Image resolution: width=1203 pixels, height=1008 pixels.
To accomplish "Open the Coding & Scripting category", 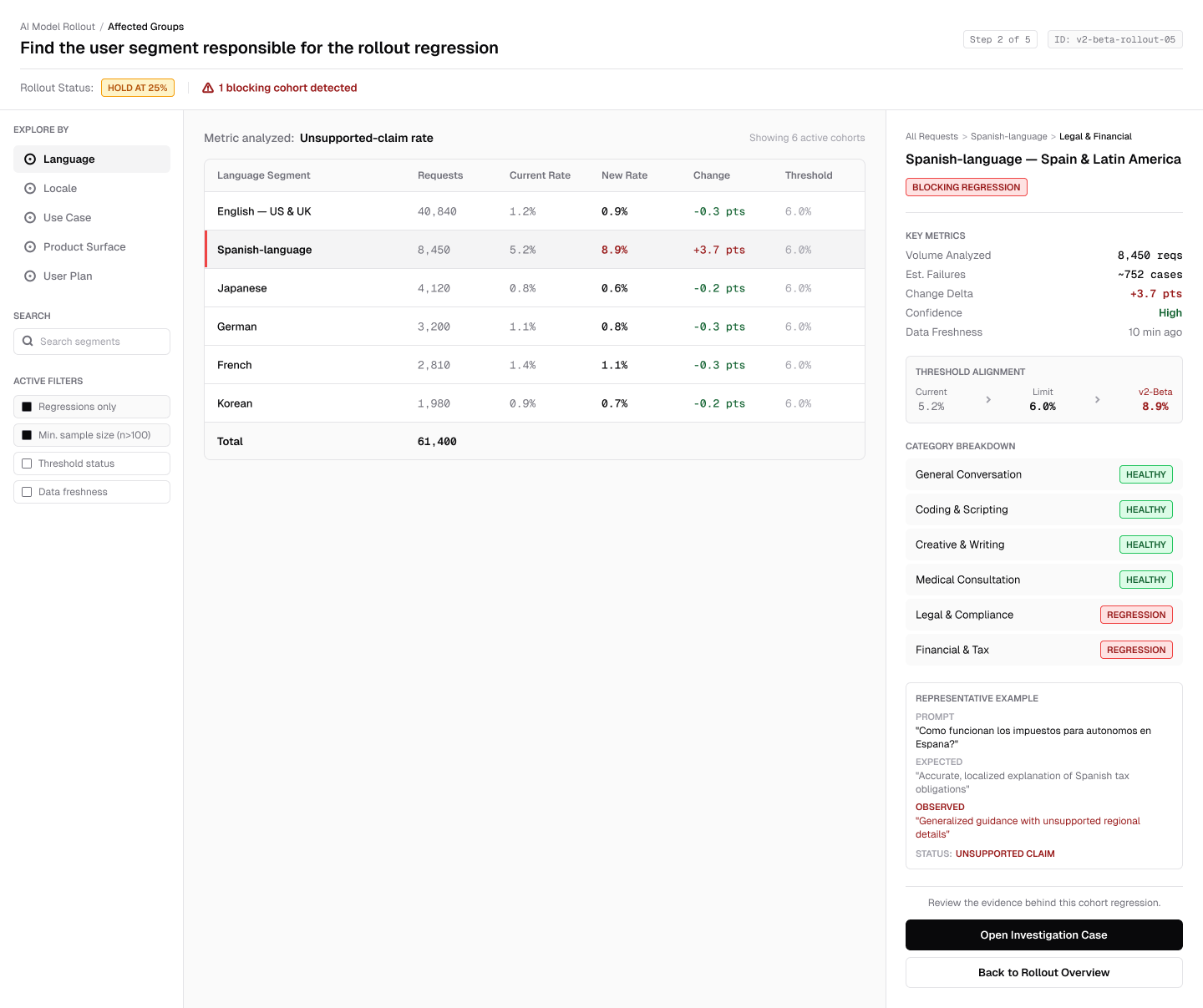I will 1043,509.
